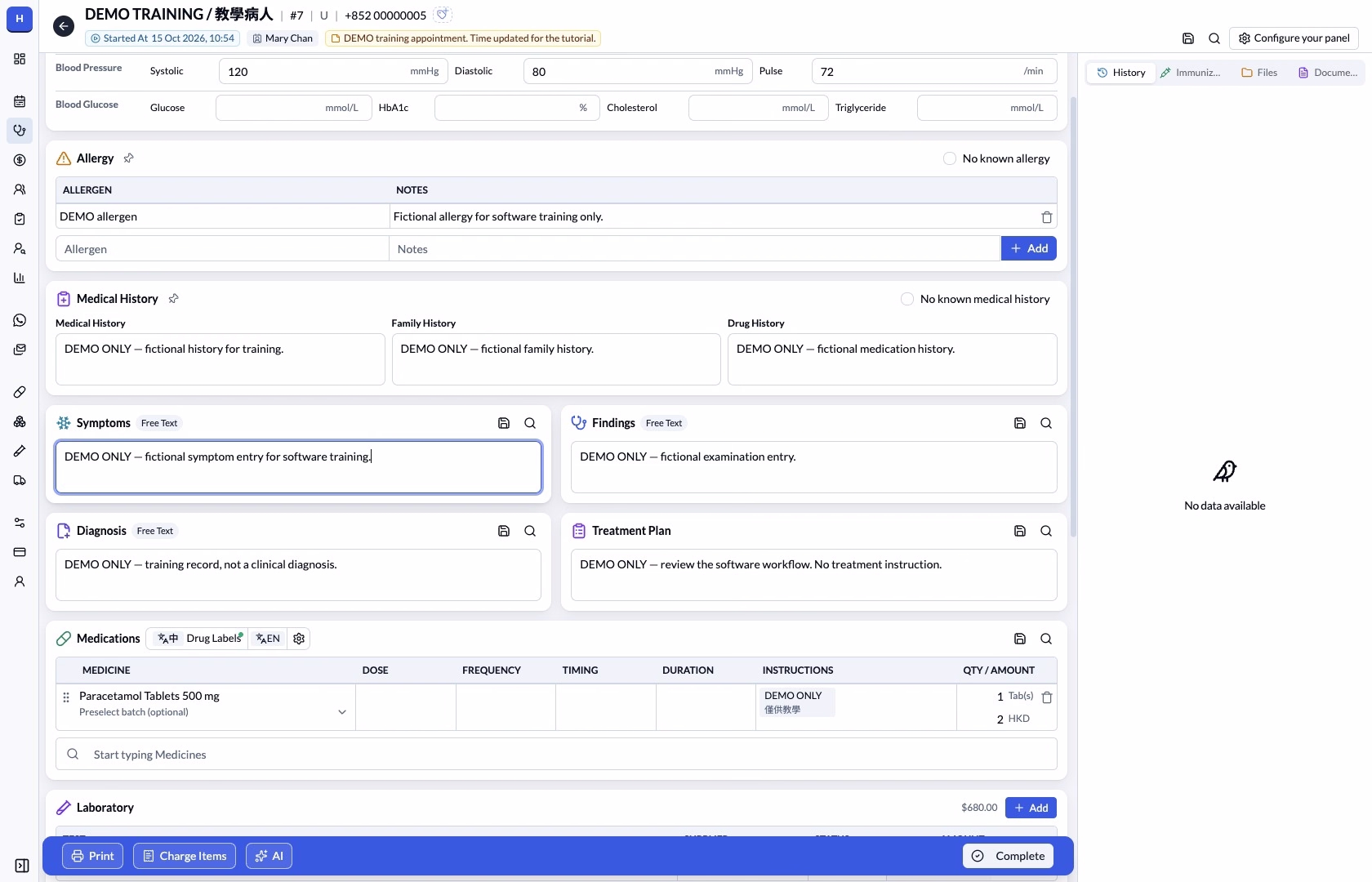Click the Start typing Medicines search field
This screenshot has height=882, width=1372.
point(556,755)
